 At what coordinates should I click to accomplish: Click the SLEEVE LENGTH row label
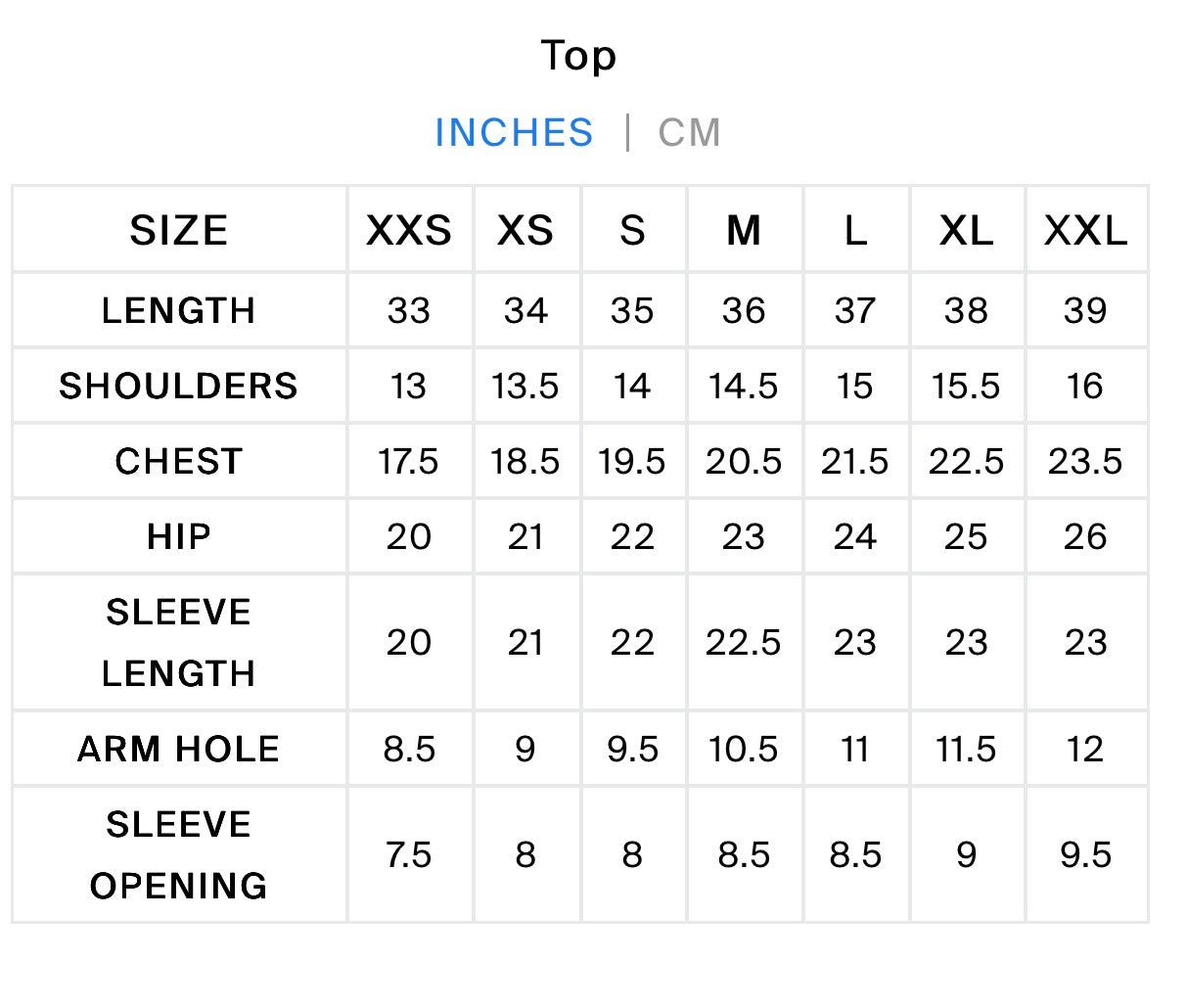coord(179,643)
